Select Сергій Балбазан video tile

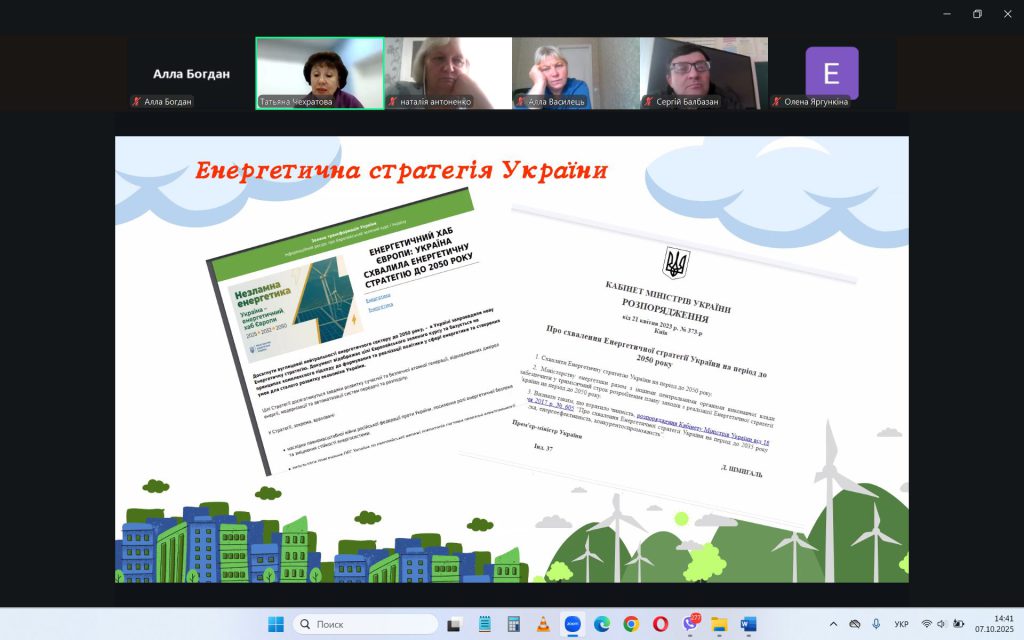pyautogui.click(x=704, y=73)
